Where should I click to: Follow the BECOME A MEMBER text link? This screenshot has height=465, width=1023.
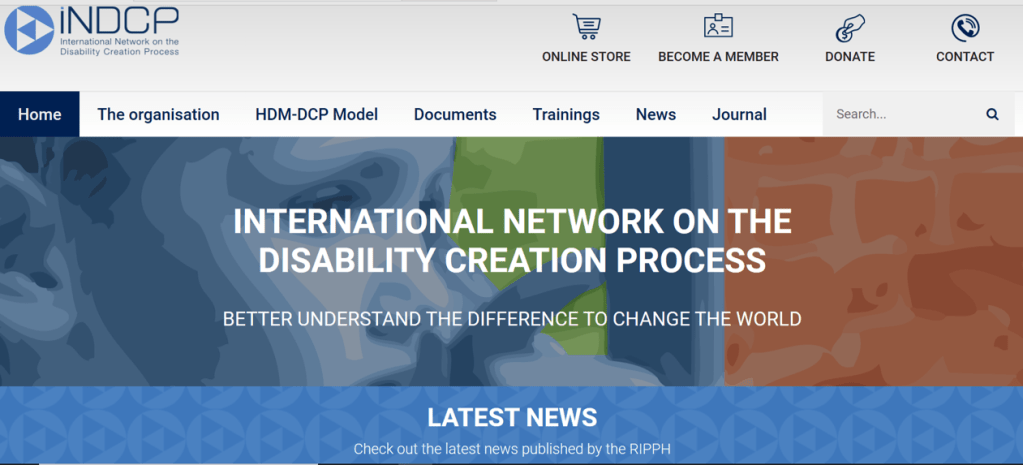[718, 57]
